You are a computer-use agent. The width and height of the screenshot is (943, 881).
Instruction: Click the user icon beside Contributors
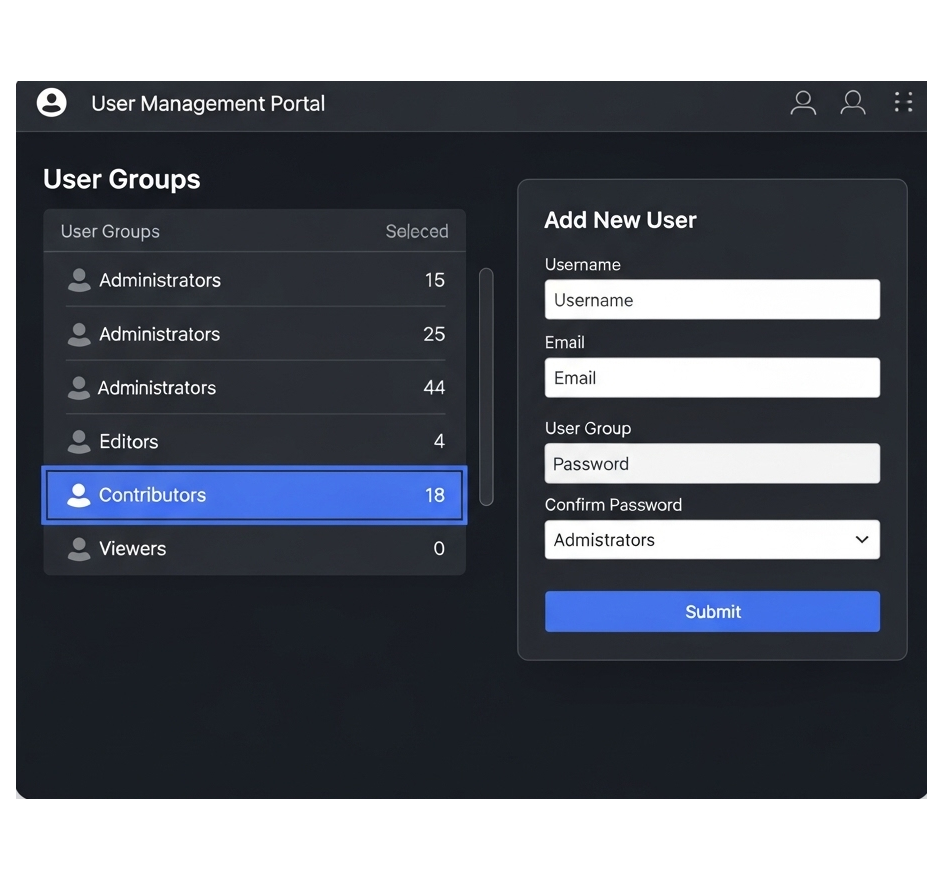coord(78,495)
